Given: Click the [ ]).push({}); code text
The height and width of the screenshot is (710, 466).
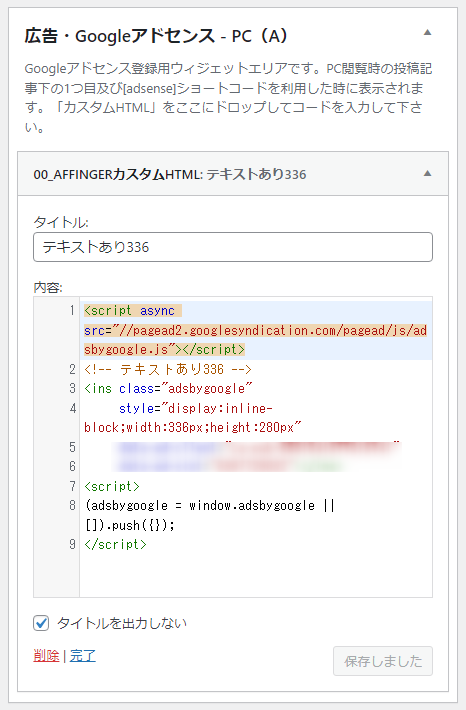Looking at the screenshot, I should coord(130,525).
